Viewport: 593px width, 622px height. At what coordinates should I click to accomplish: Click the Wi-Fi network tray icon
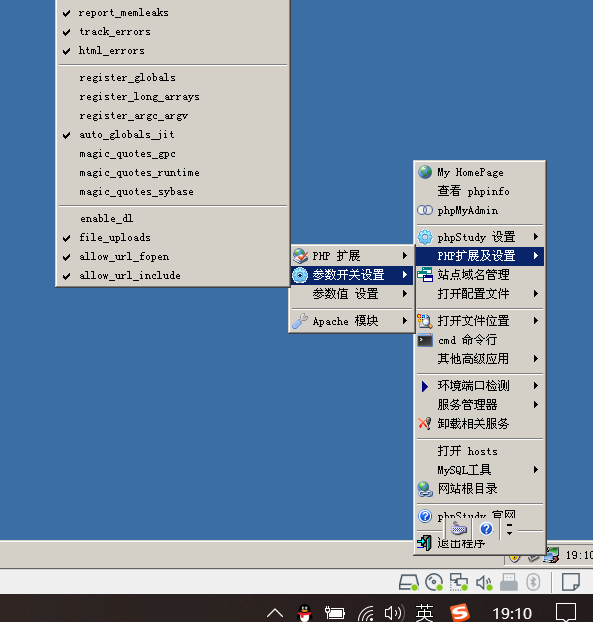coord(366,613)
